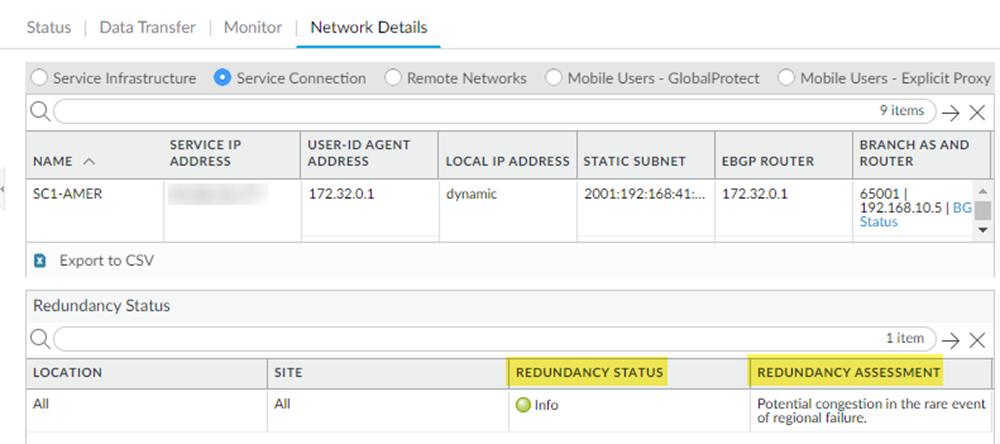1000x444 pixels.
Task: Click the arrow icon beside the 1 item search
Action: tap(950, 340)
